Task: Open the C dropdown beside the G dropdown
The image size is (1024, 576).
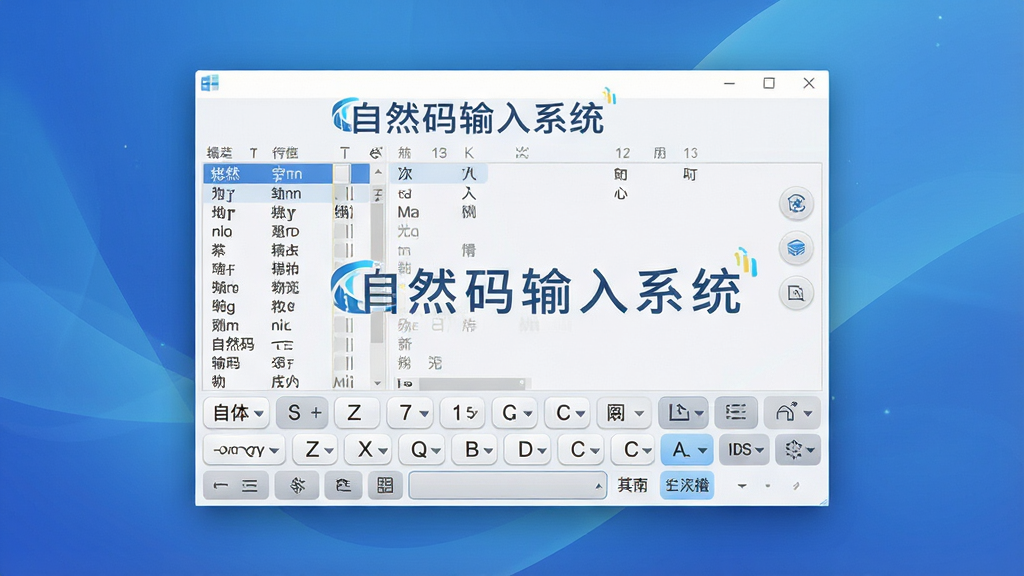Action: point(568,413)
